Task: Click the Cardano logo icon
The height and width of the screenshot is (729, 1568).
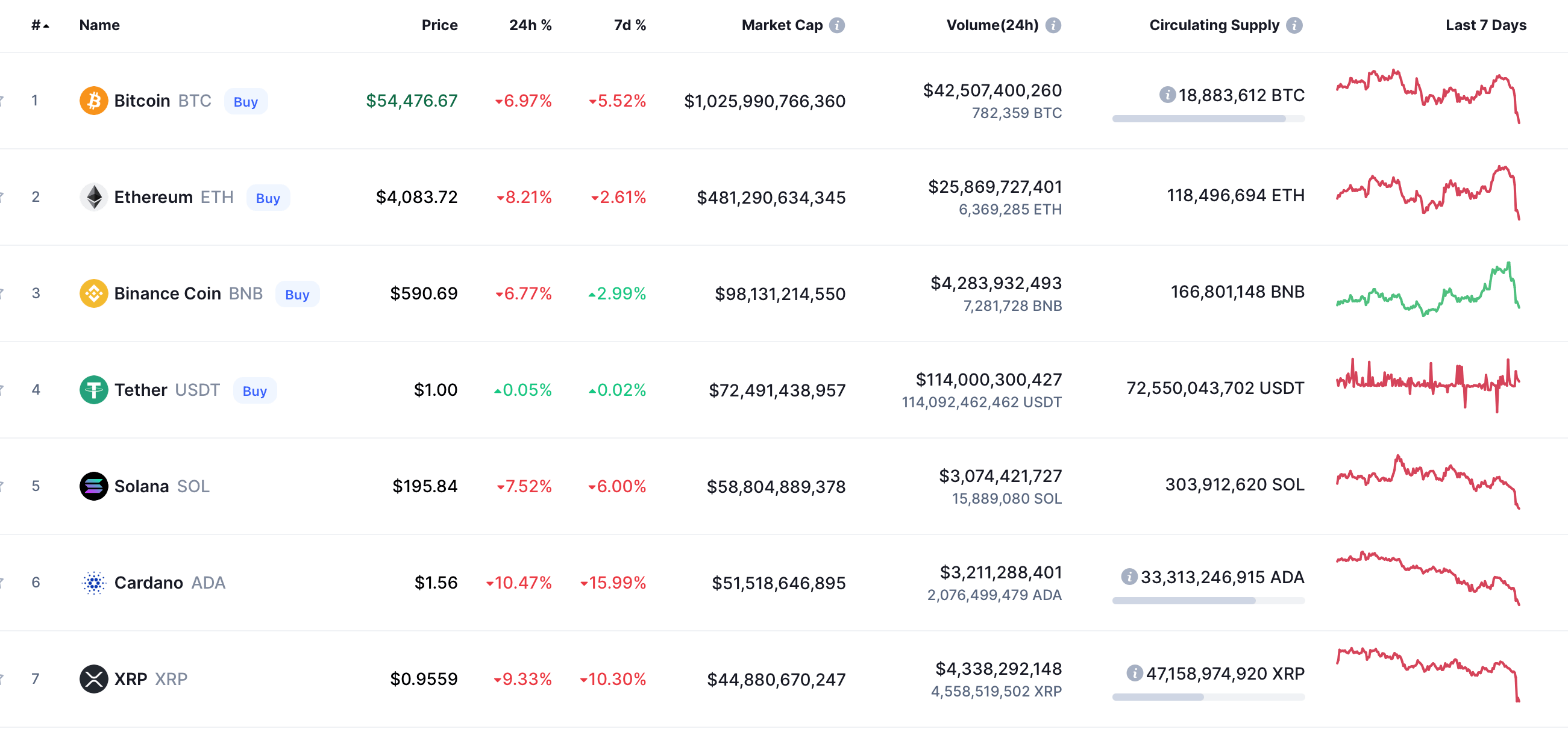Action: tap(94, 583)
